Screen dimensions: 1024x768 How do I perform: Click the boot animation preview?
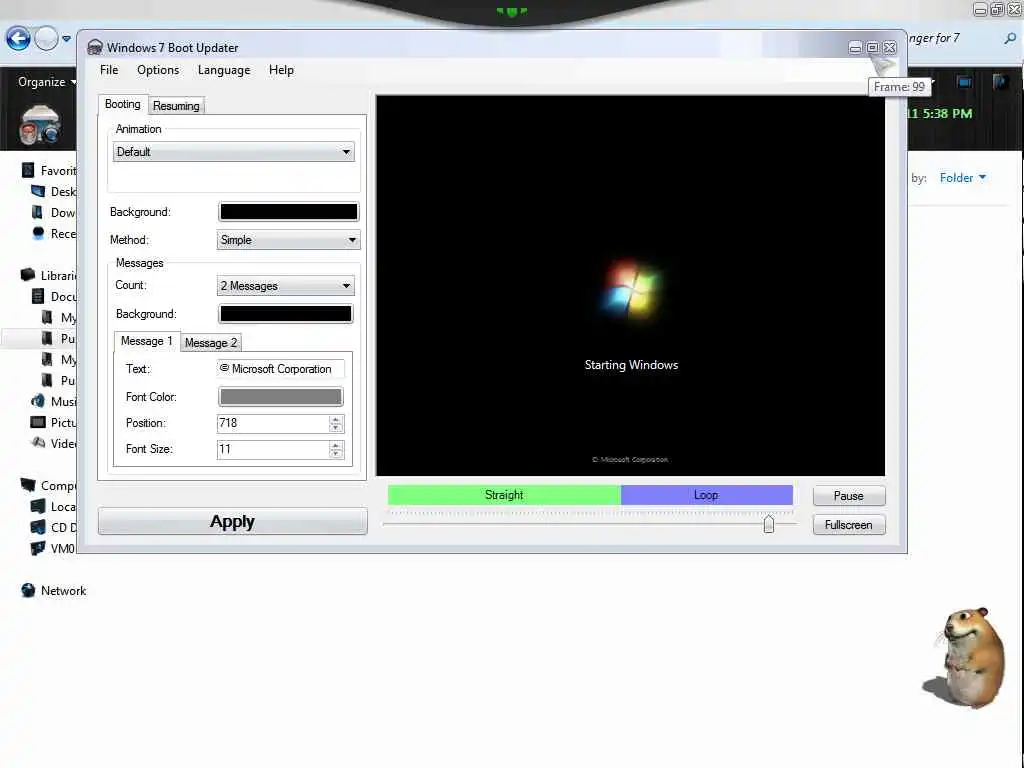tap(631, 285)
